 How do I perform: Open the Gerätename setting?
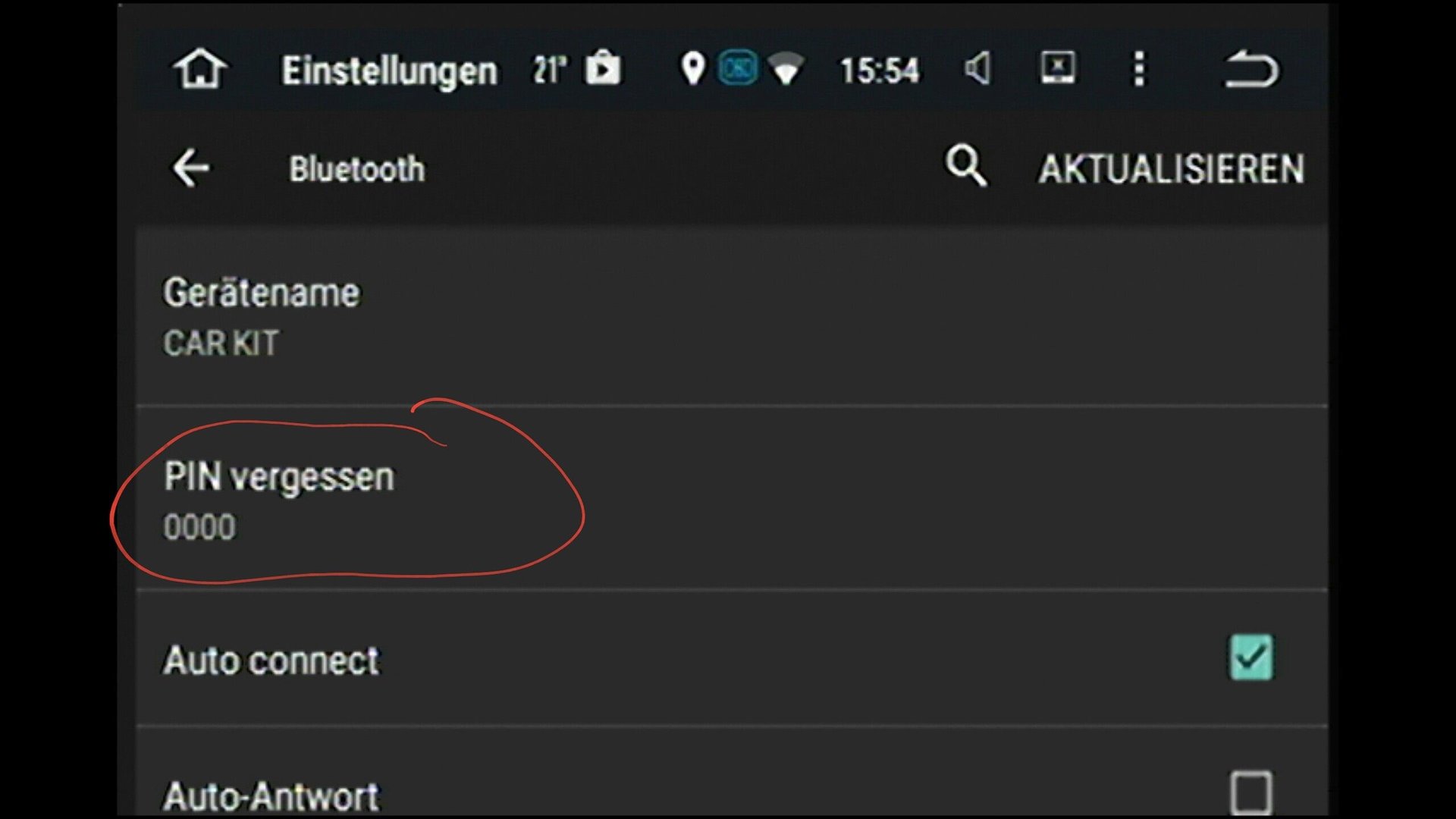pyautogui.click(x=732, y=316)
